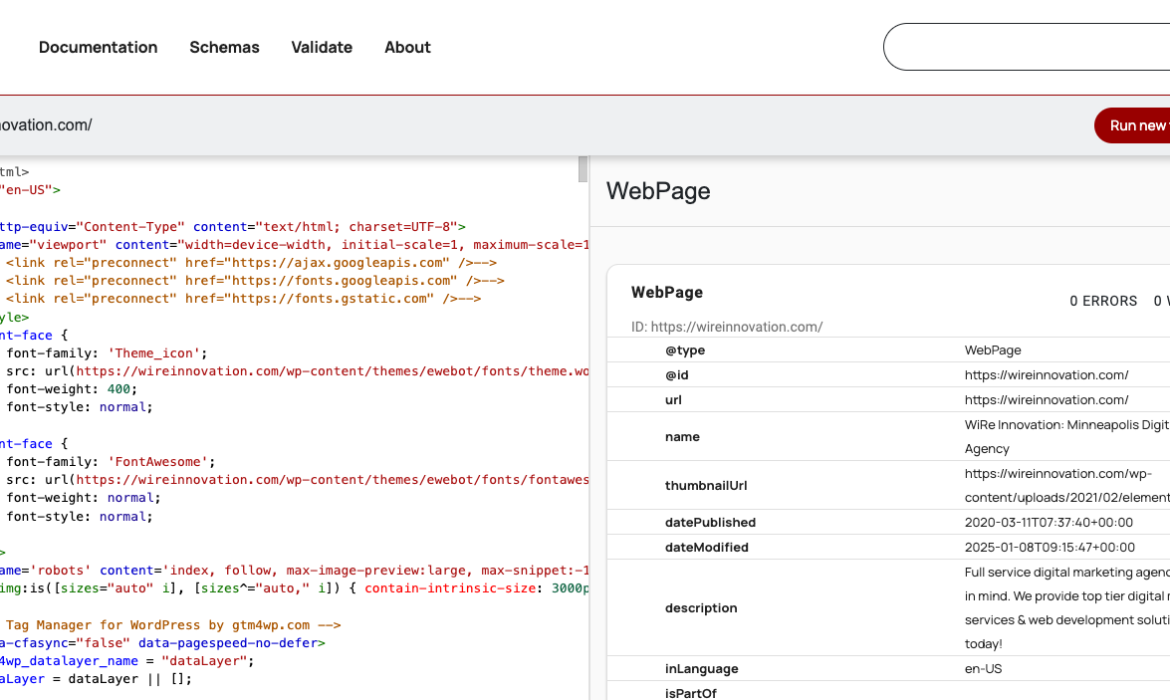Click the search input field in header

tap(1025, 47)
